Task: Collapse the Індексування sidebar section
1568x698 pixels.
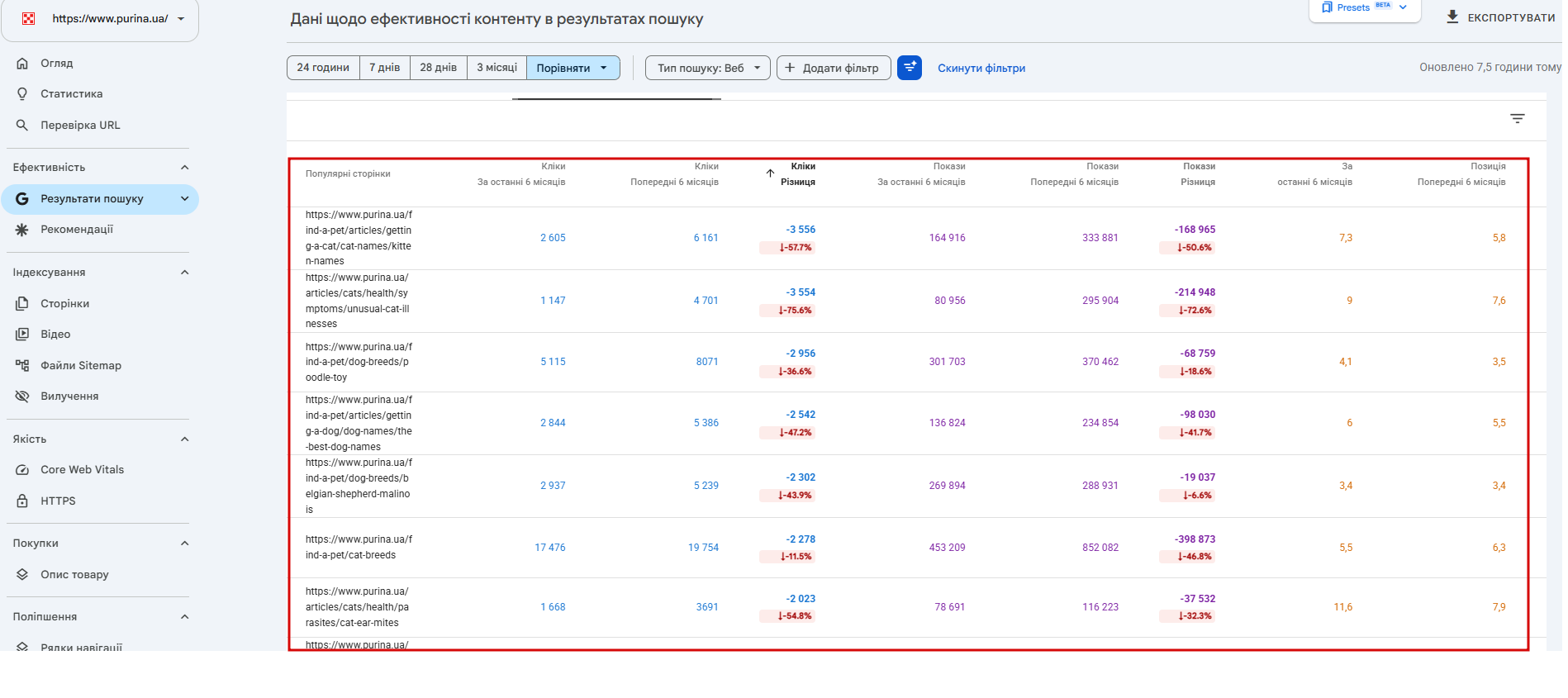Action: pyautogui.click(x=185, y=273)
